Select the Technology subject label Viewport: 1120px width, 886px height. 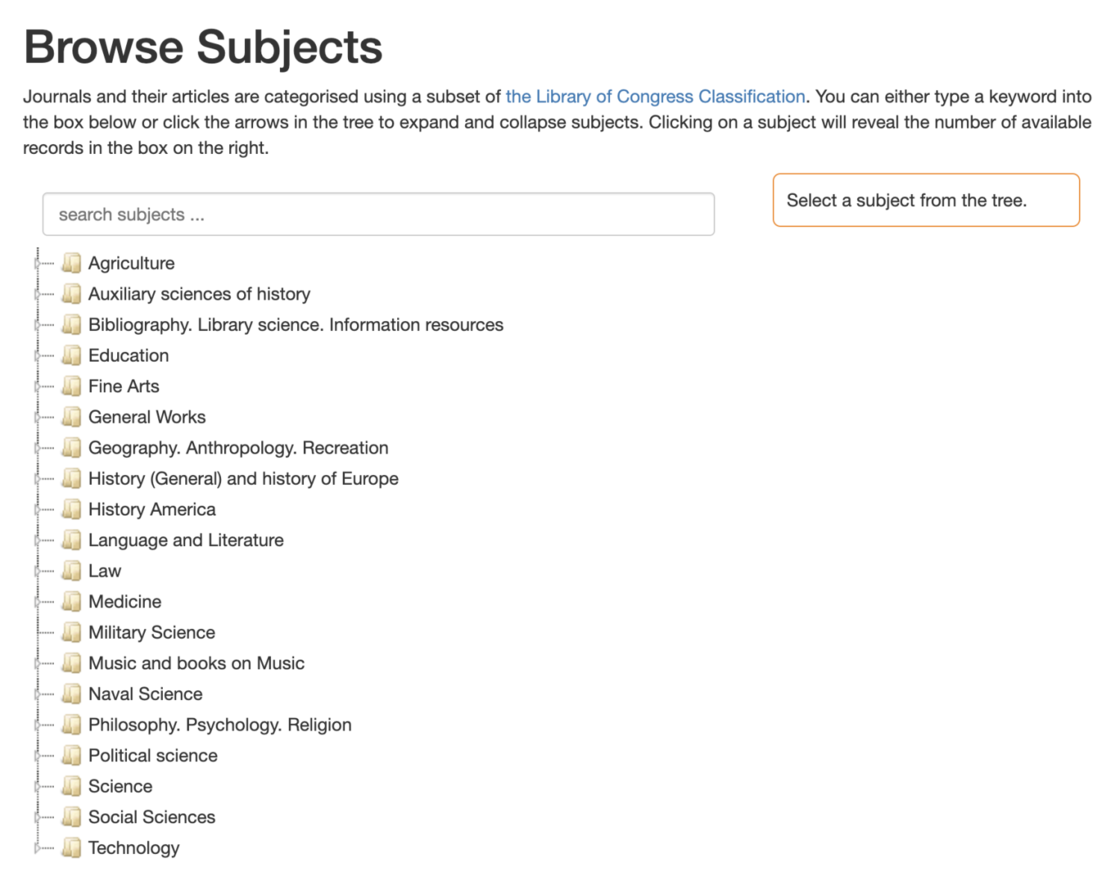(x=134, y=847)
